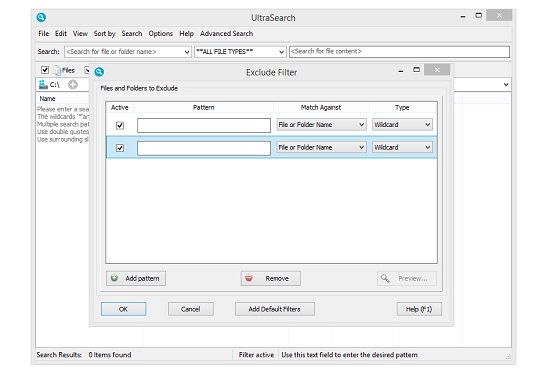Open Type Wildcard dropdown in first row
550x381 pixels.
402,125
